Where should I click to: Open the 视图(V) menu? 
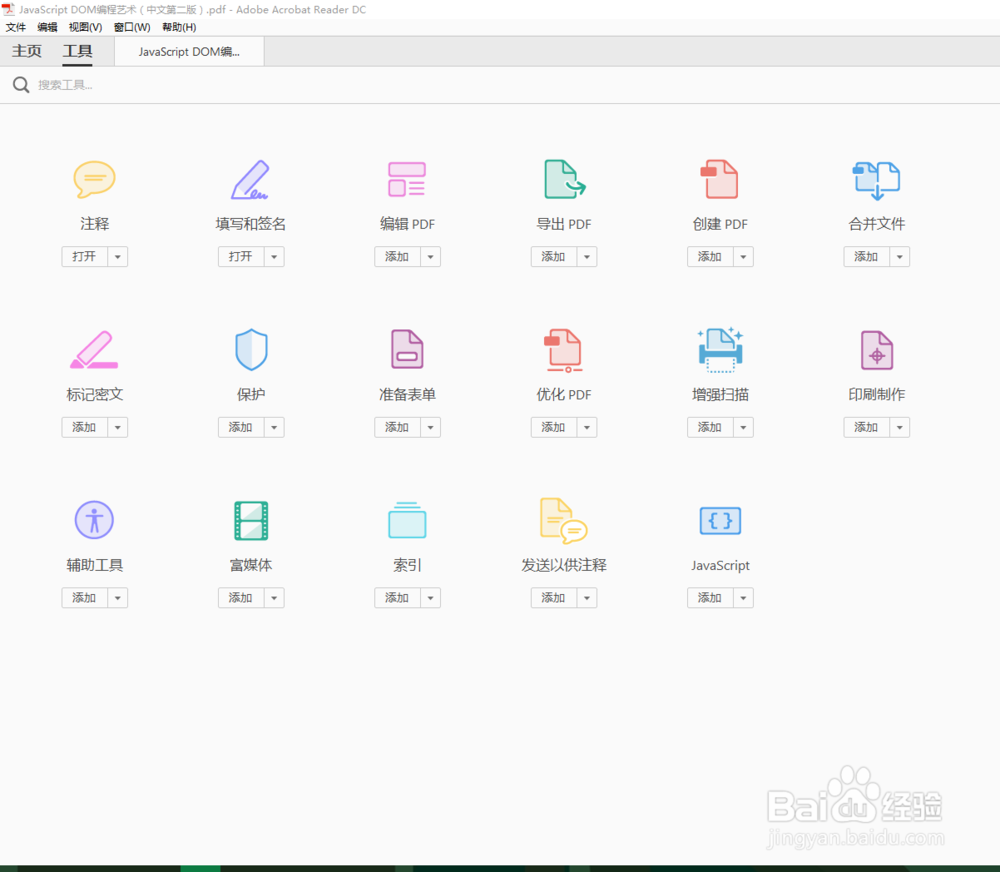pos(85,27)
